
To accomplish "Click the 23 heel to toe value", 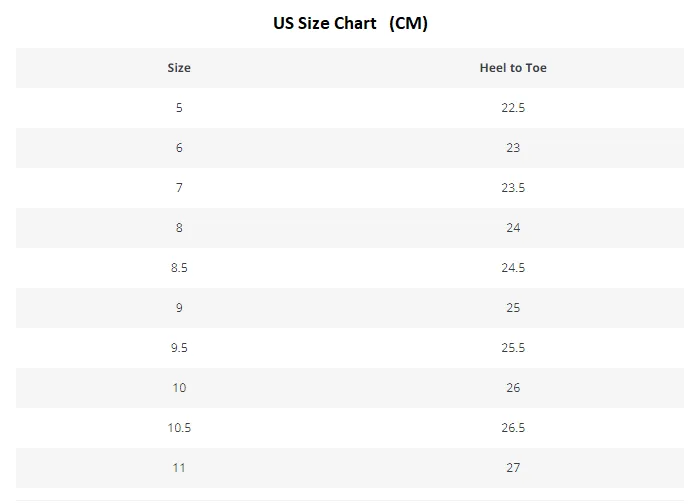I will pyautogui.click(x=513, y=148).
